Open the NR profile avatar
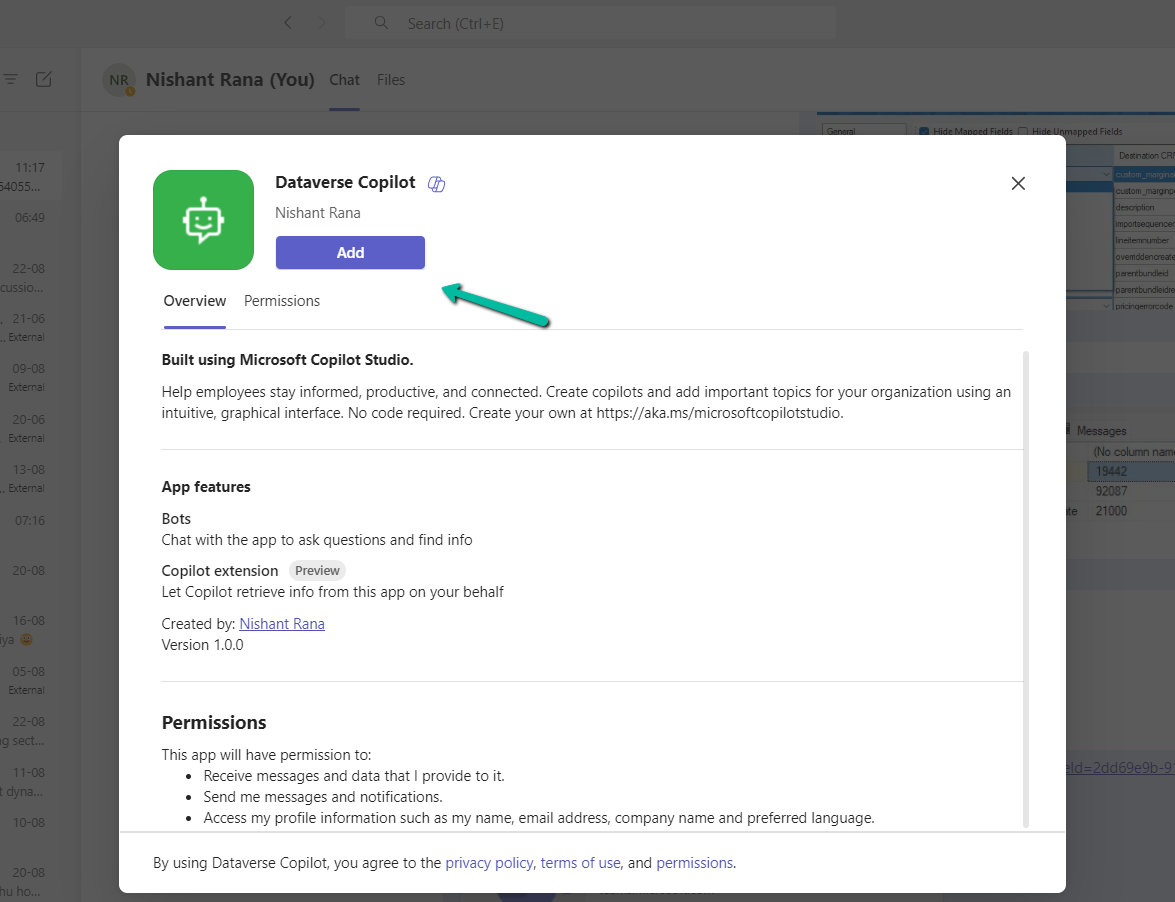1175x902 pixels. (x=118, y=79)
